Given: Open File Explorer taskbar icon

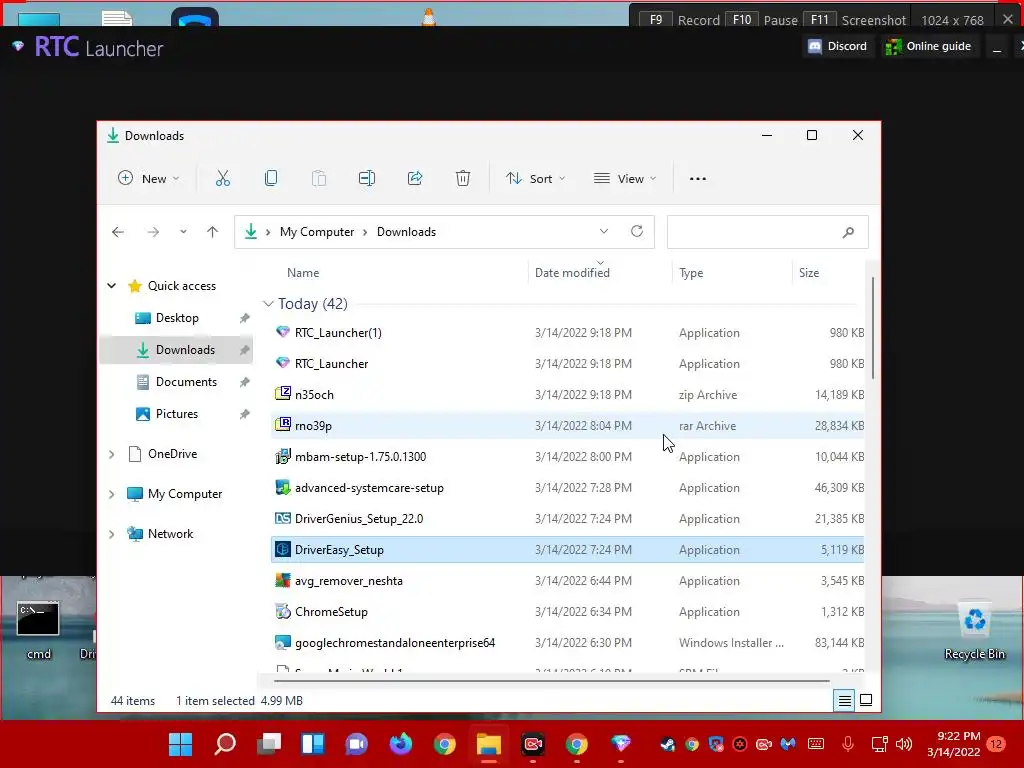Looking at the screenshot, I should [488, 744].
